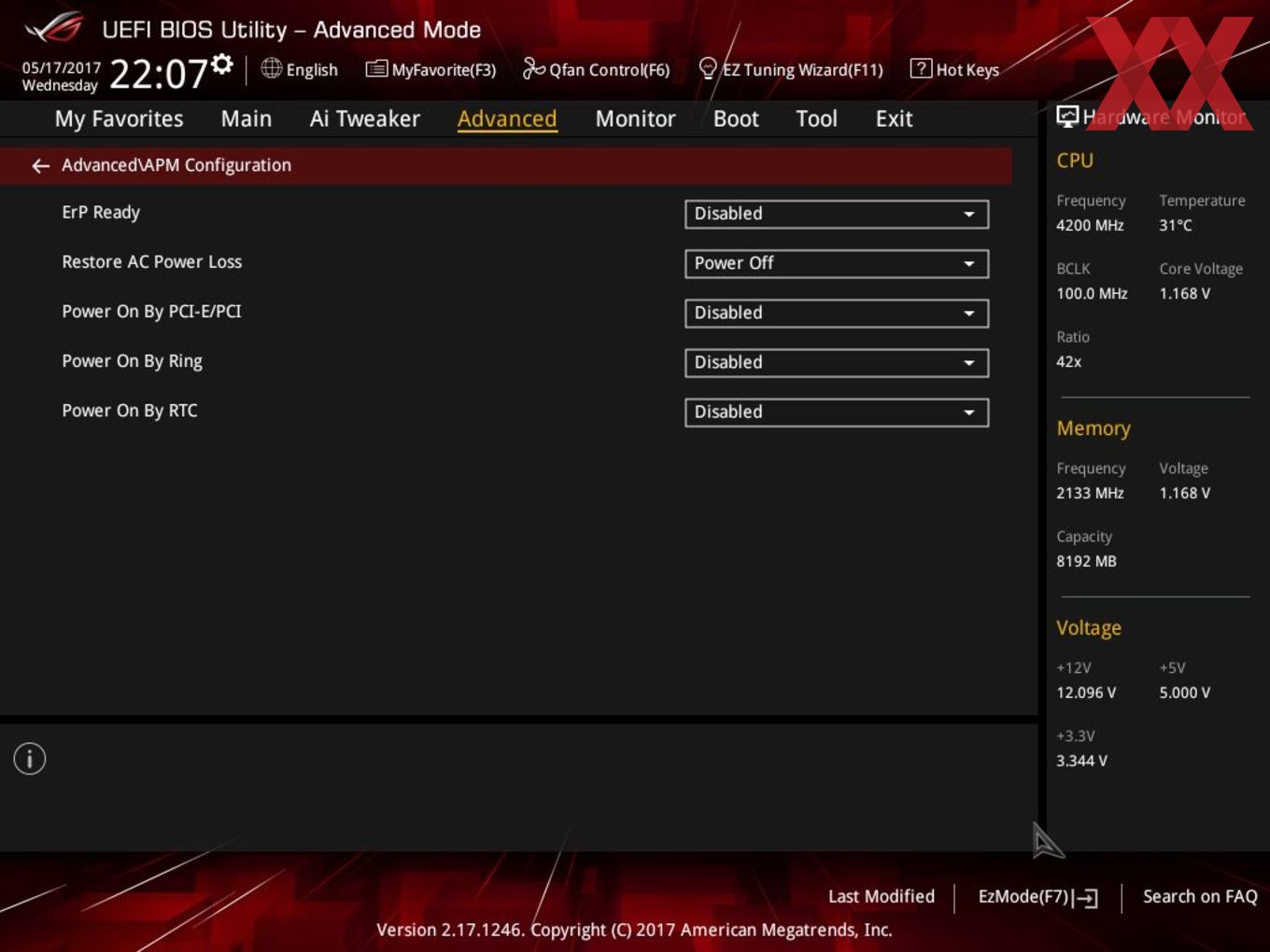Viewport: 1270px width, 952px height.
Task: Switch to the Ai Tweaker tab
Action: click(x=365, y=119)
